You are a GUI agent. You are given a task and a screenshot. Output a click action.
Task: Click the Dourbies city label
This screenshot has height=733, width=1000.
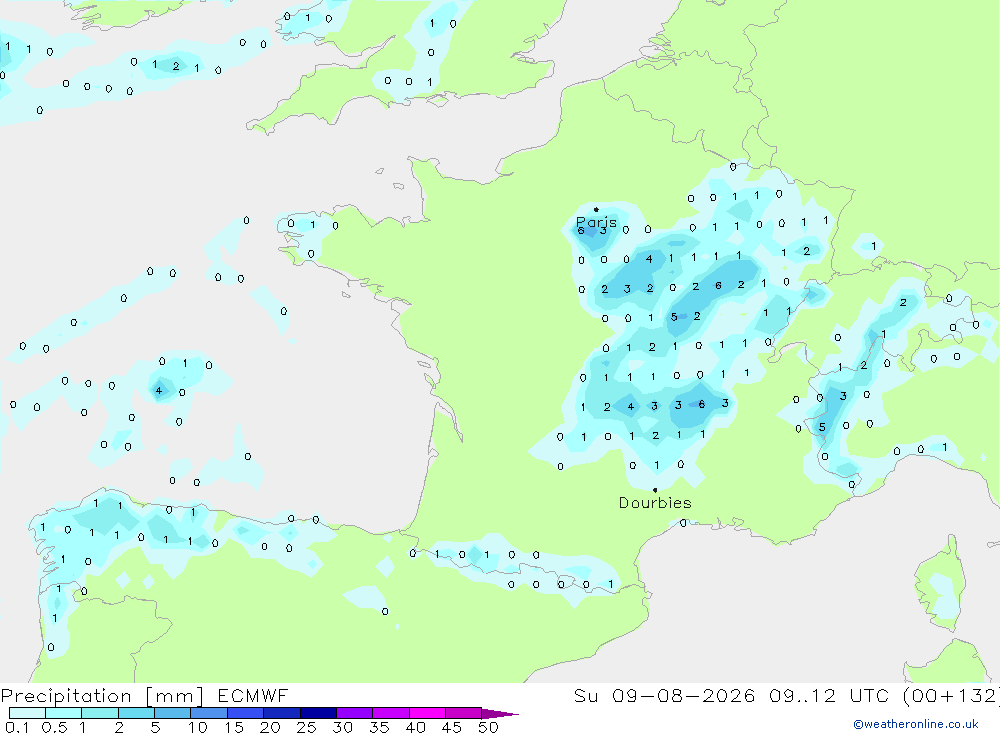pos(655,503)
